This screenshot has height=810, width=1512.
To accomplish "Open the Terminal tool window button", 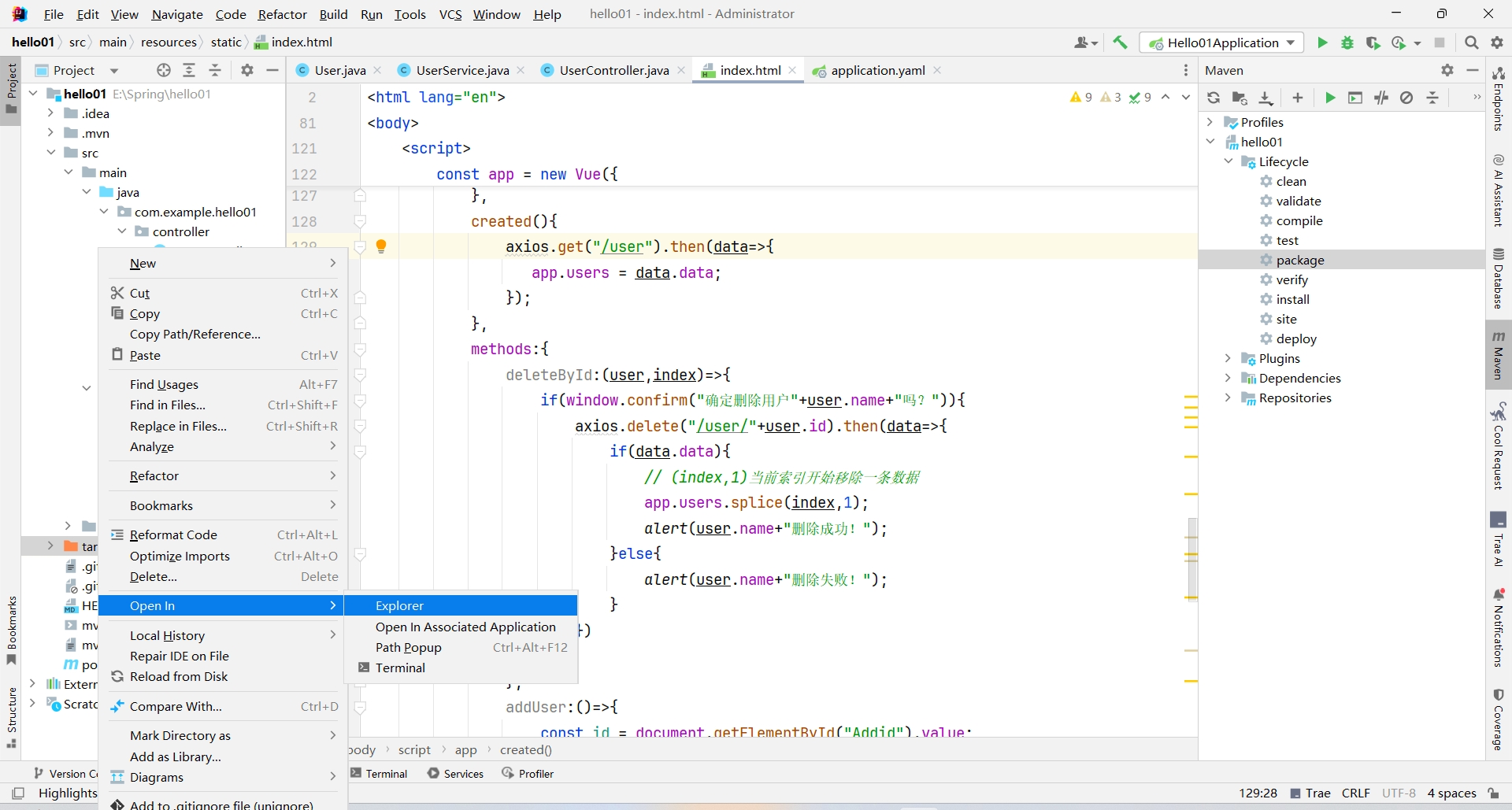I will click(379, 773).
